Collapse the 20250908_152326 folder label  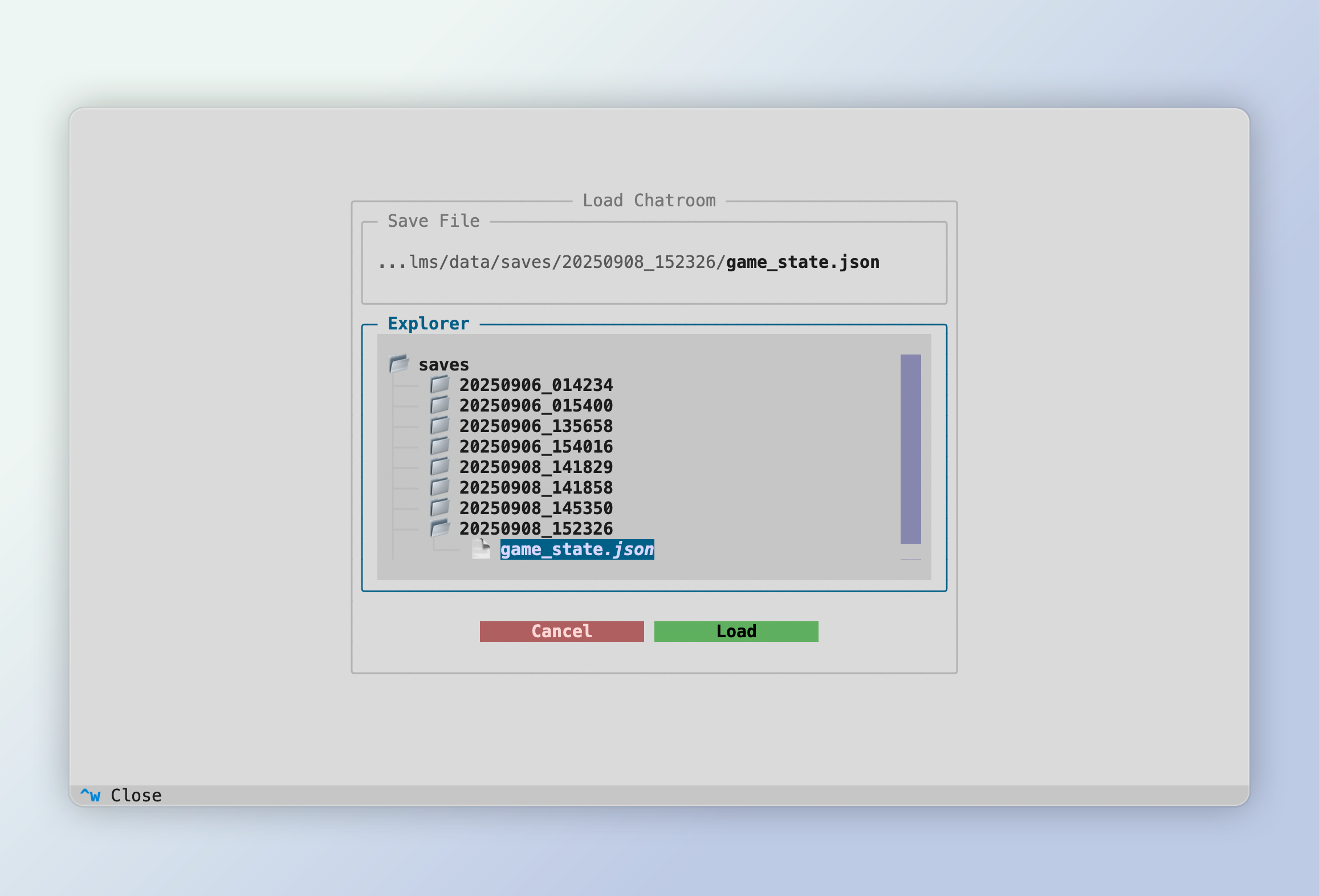point(535,528)
